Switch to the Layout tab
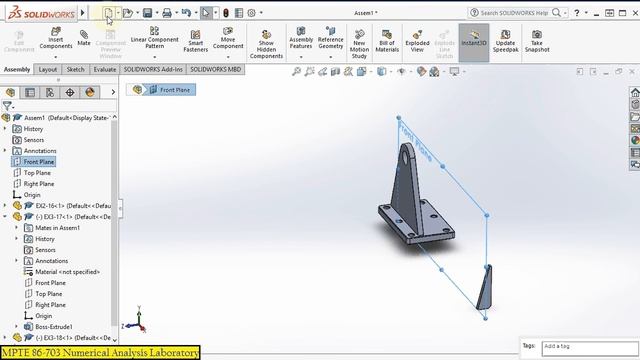This screenshot has width=640, height=360. click(48, 69)
